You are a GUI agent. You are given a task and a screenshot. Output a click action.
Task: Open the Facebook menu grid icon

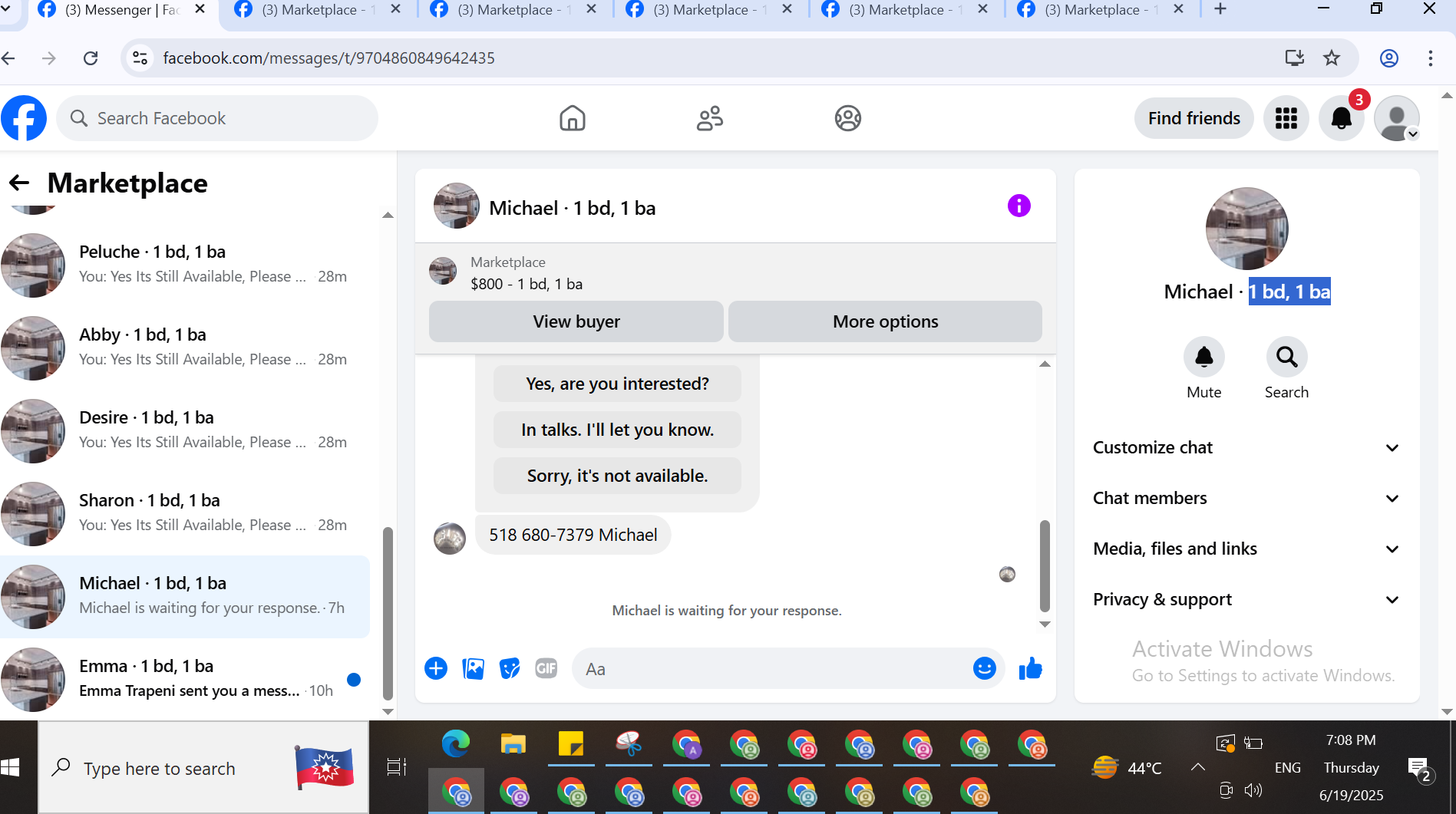(x=1286, y=118)
